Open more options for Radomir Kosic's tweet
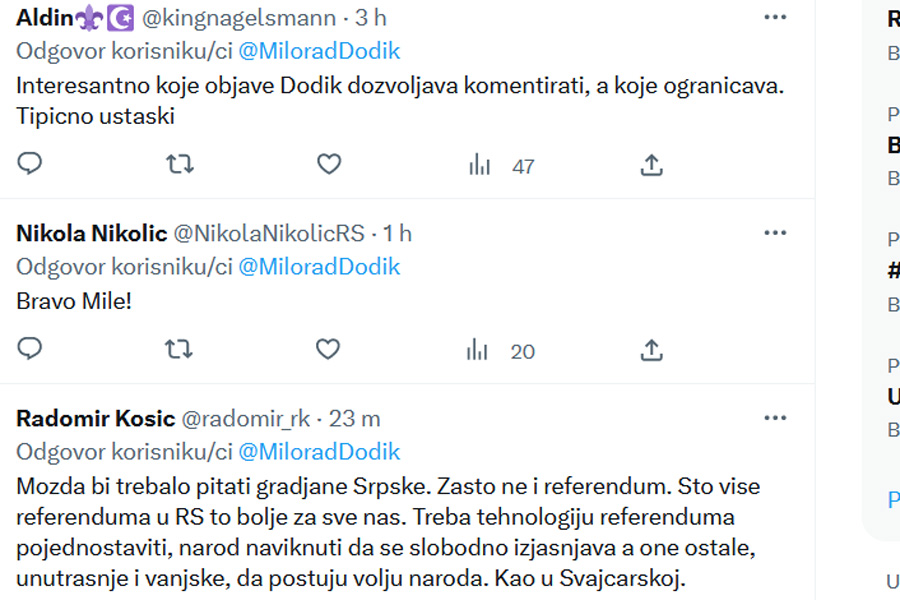 tap(775, 418)
